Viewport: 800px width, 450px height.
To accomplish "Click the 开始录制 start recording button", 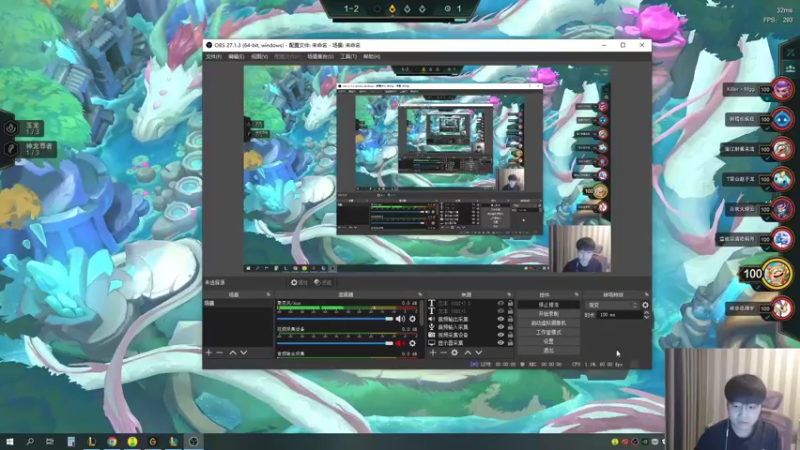I will [548, 314].
